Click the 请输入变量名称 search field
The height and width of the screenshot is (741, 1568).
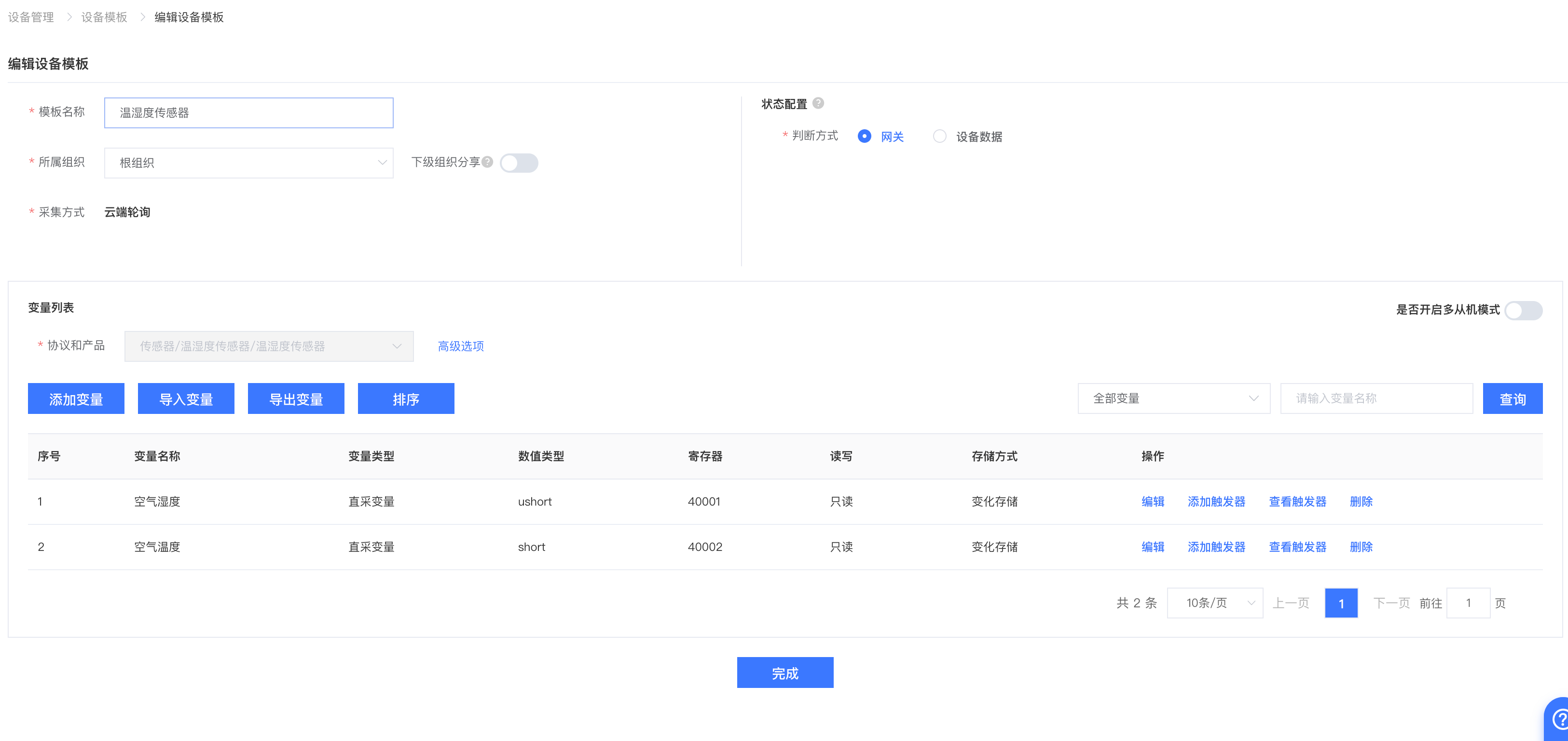(1376, 398)
